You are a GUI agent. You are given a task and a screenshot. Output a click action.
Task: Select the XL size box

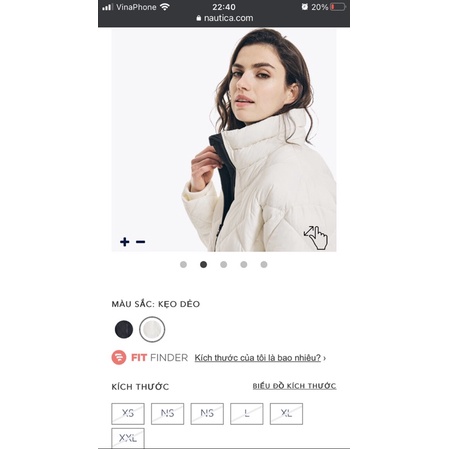[x=286, y=414]
